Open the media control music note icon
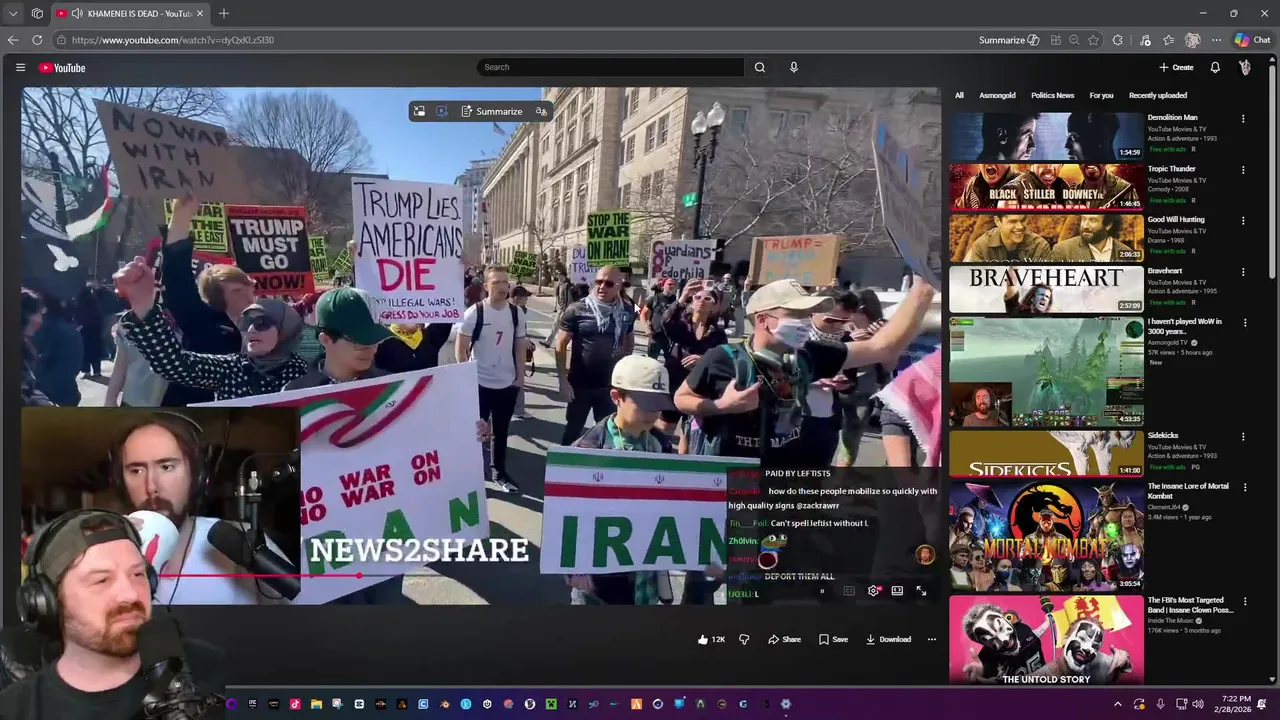 point(1145,40)
